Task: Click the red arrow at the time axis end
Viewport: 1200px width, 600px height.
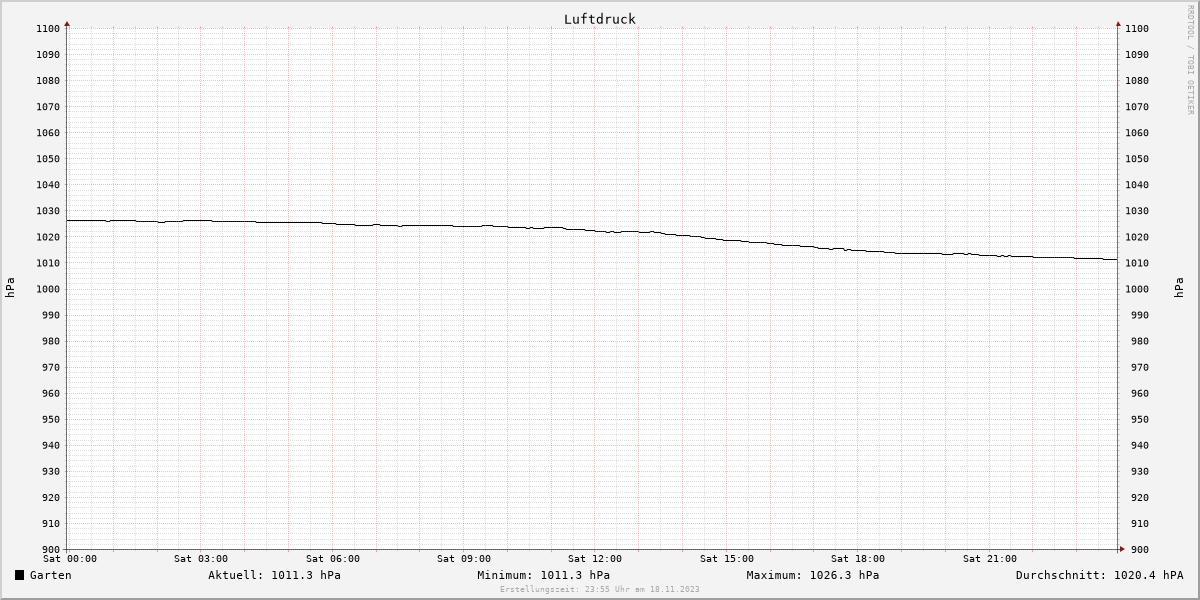Action: coord(1121,549)
